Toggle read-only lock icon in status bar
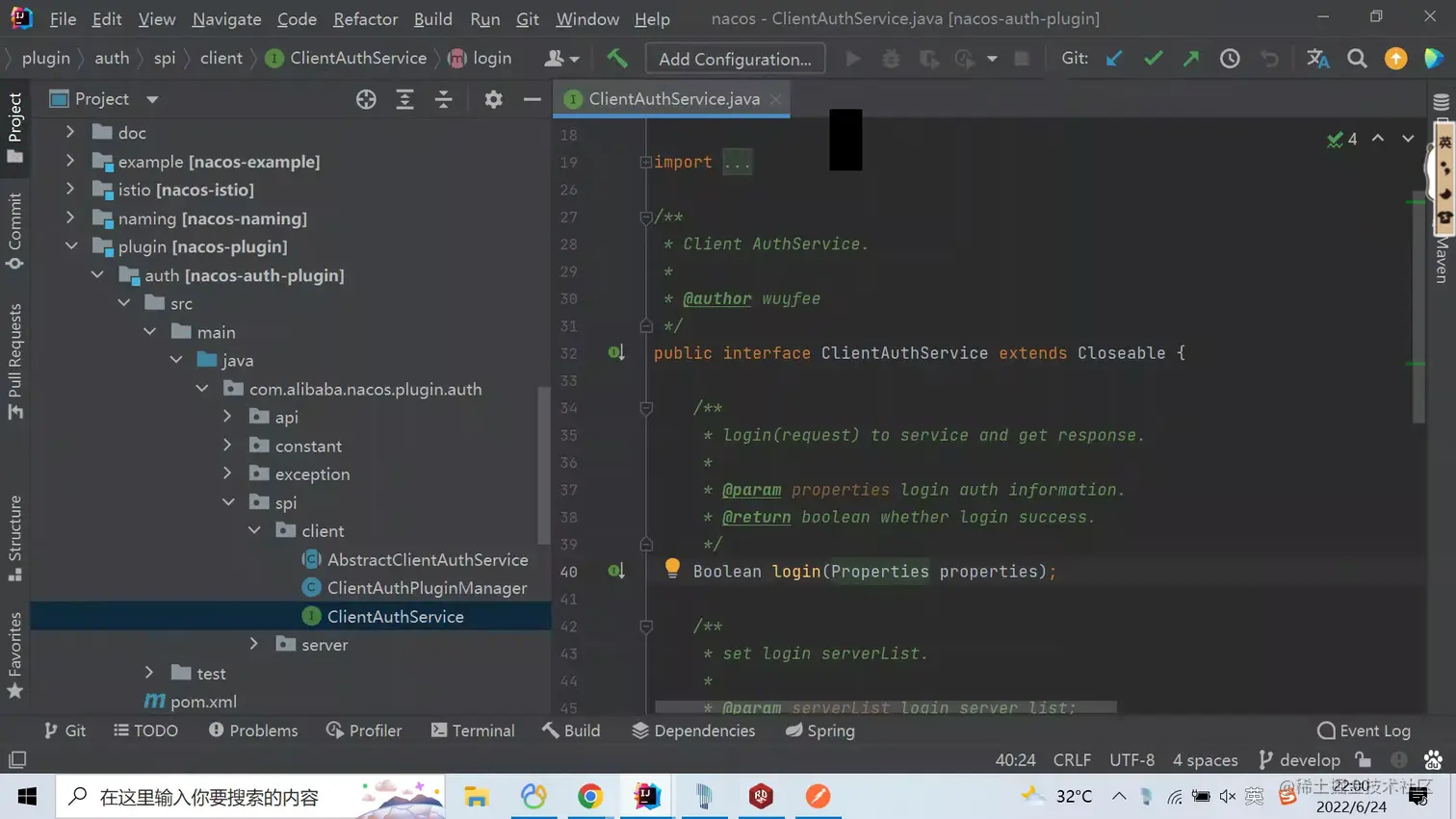 click(x=1363, y=759)
